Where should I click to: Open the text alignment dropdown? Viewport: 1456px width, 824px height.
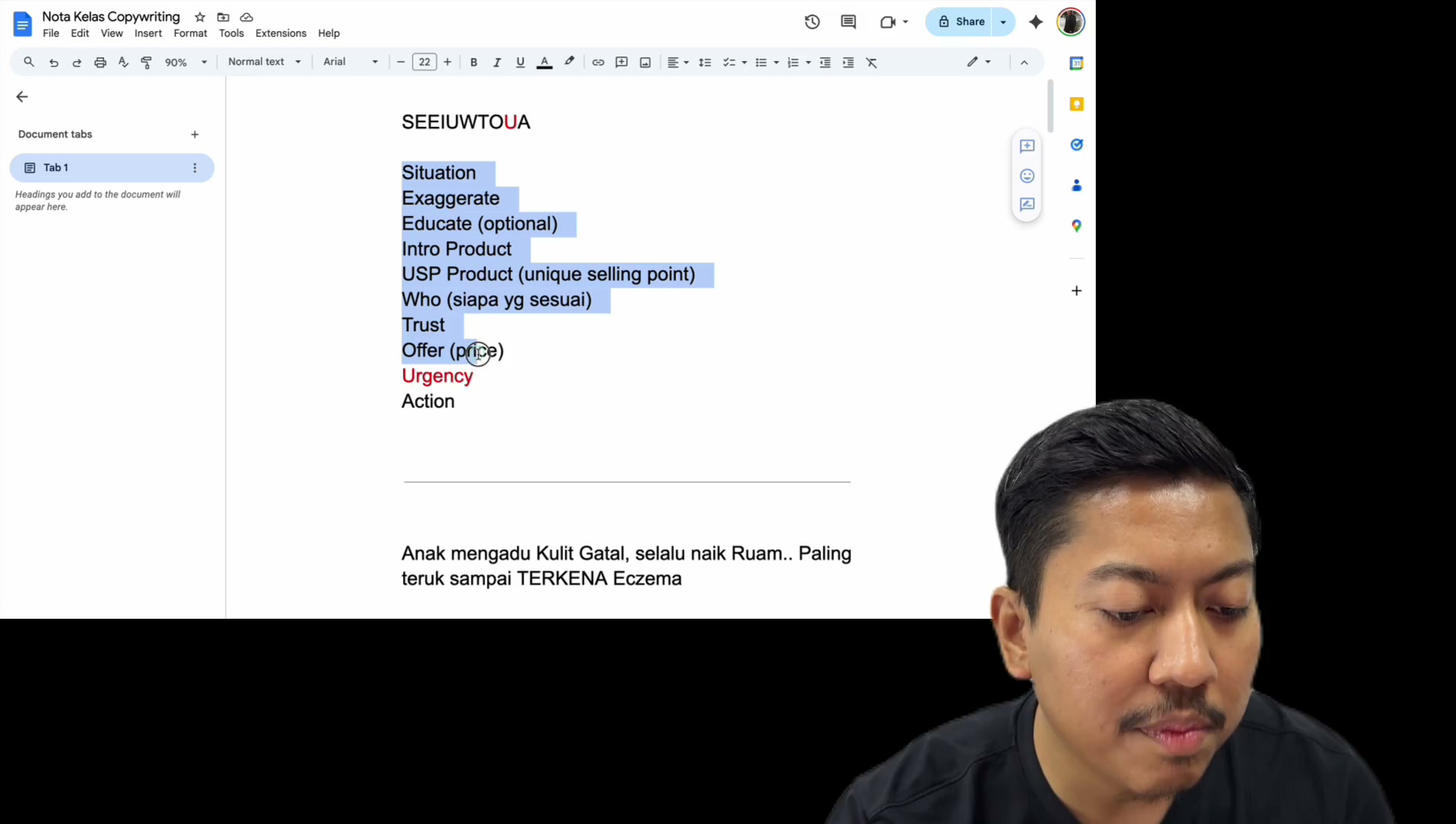click(678, 63)
